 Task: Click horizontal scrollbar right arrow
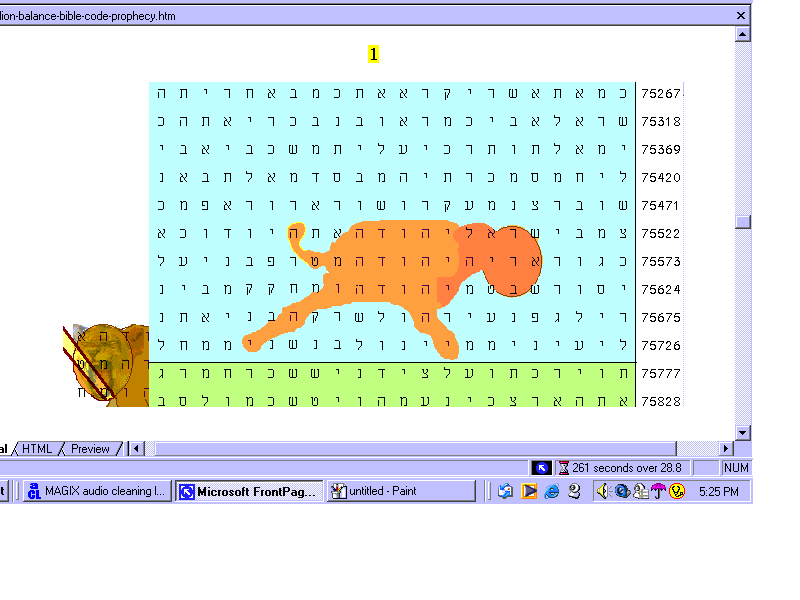pos(726,449)
